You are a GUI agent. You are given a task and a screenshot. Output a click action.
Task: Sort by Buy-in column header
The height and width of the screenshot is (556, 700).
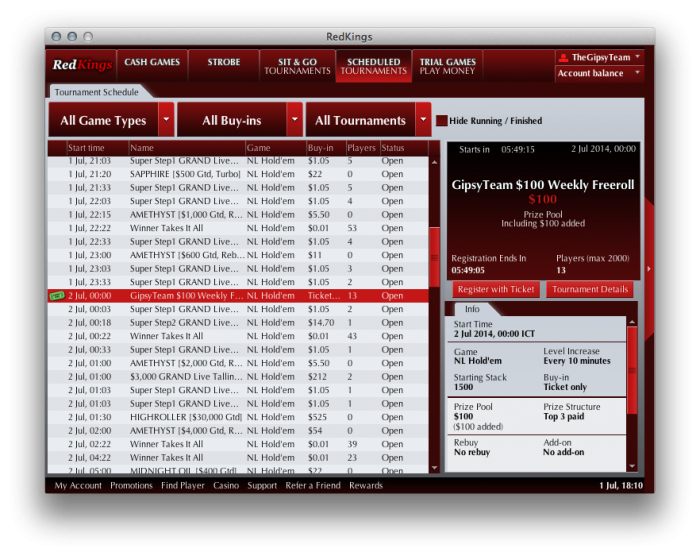point(326,148)
